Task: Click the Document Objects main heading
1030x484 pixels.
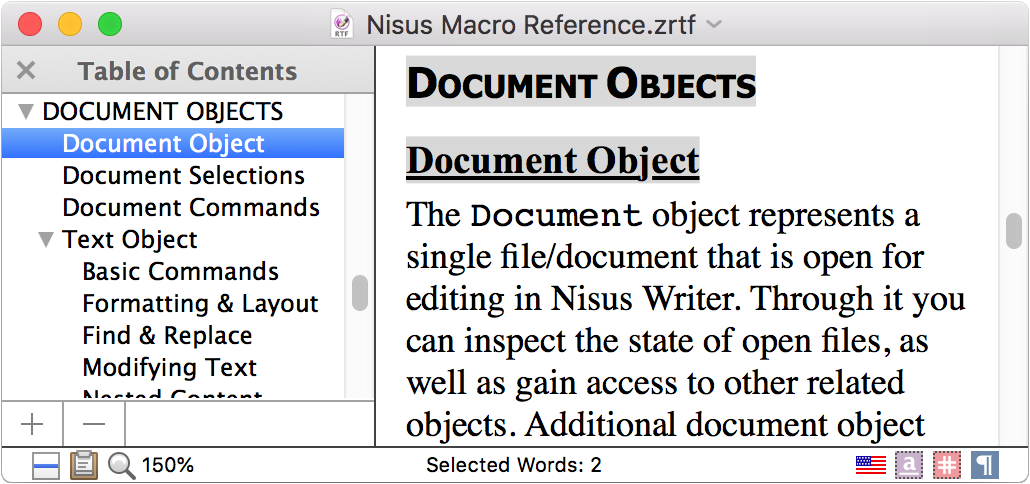Action: [581, 83]
